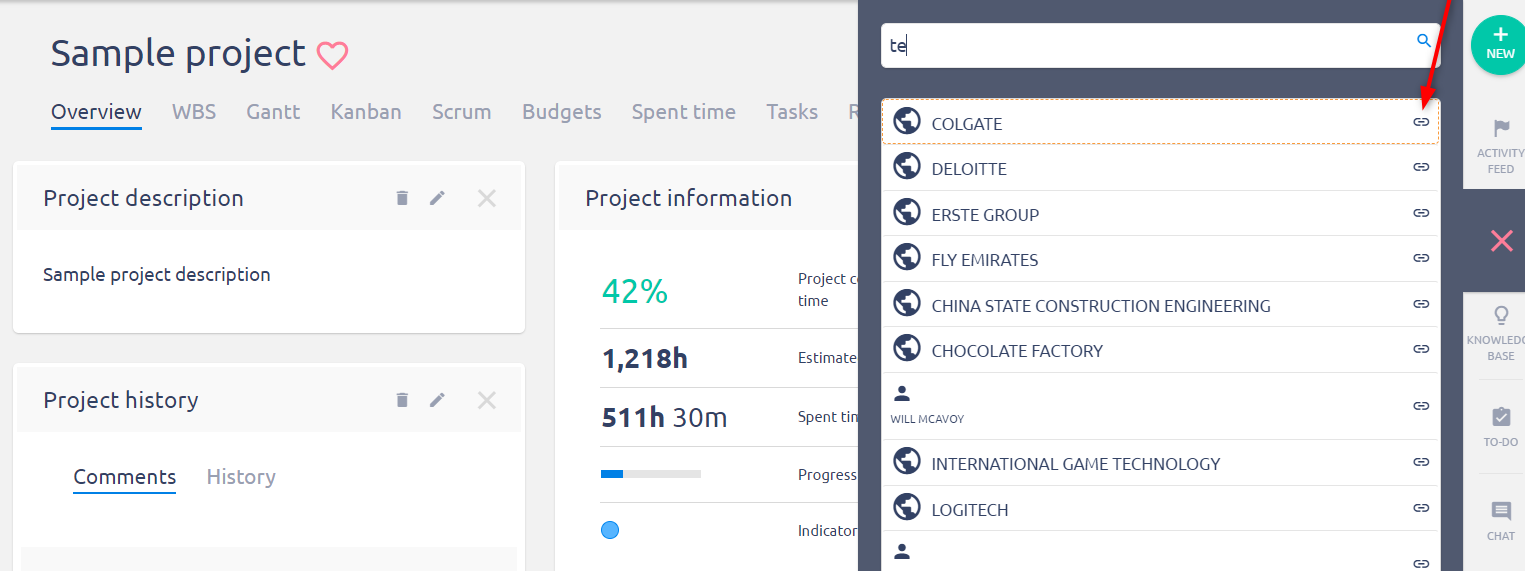Favorite the Sample project with heart icon

332,55
